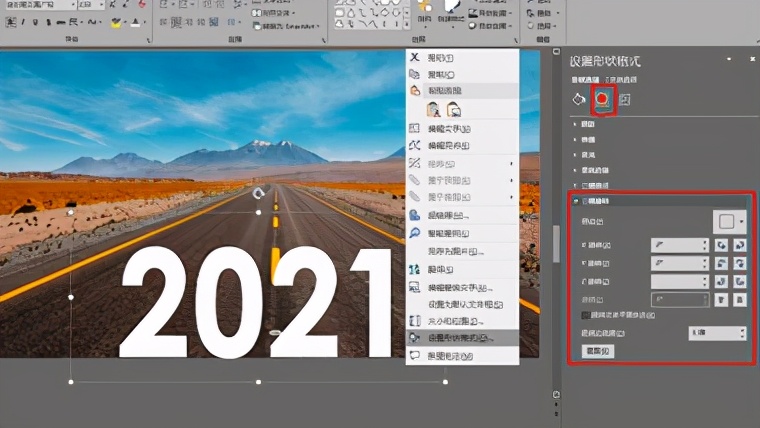Choose Edit Alt Text in the context menu

pyautogui.click(x=462, y=287)
